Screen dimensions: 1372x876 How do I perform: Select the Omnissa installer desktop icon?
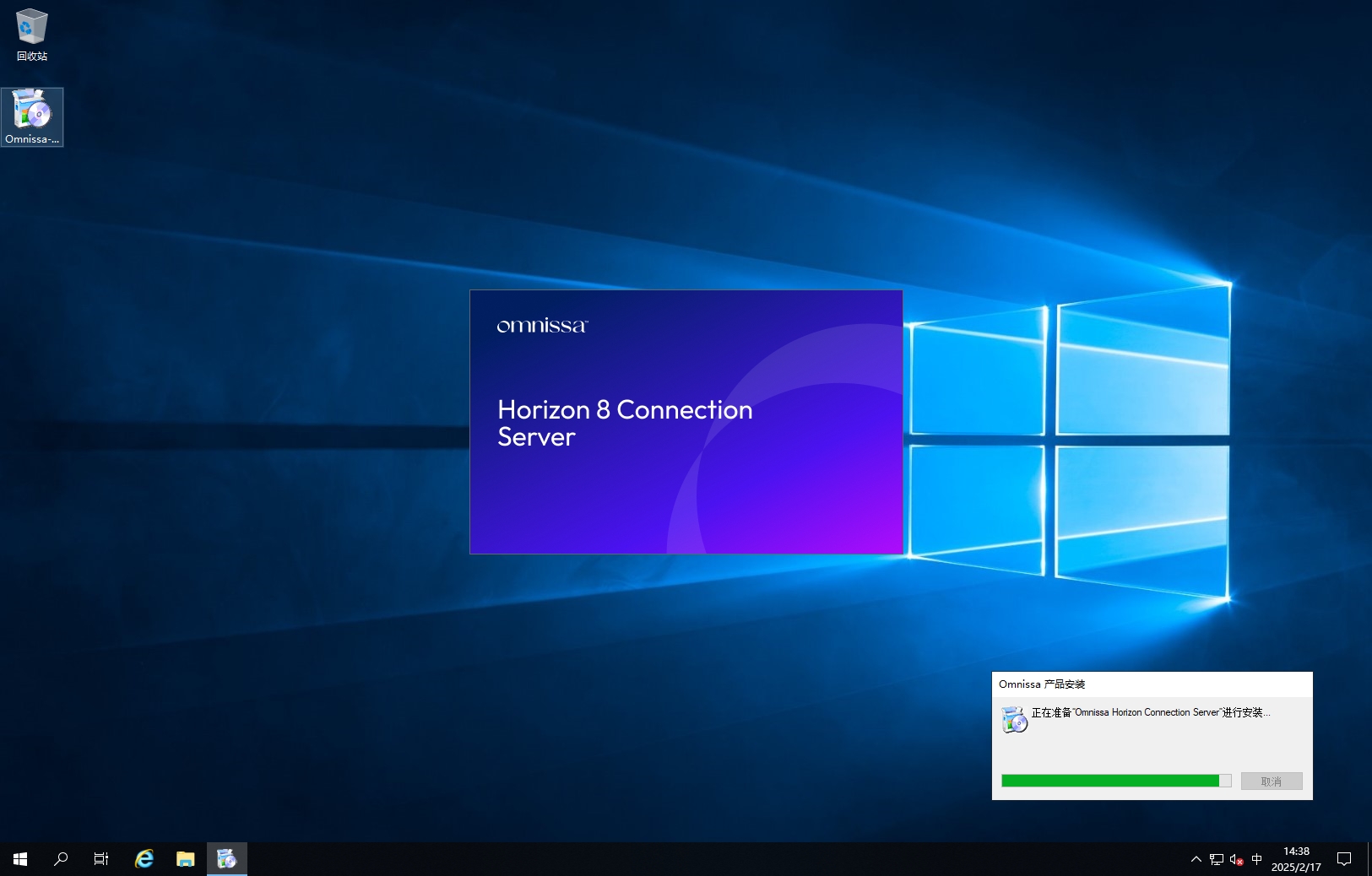pyautogui.click(x=32, y=116)
